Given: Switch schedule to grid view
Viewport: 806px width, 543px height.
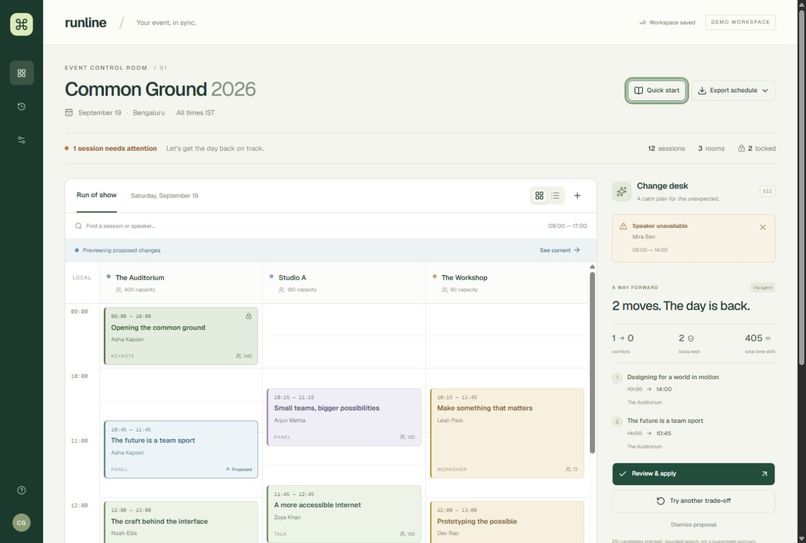Looking at the screenshot, I should (539, 195).
